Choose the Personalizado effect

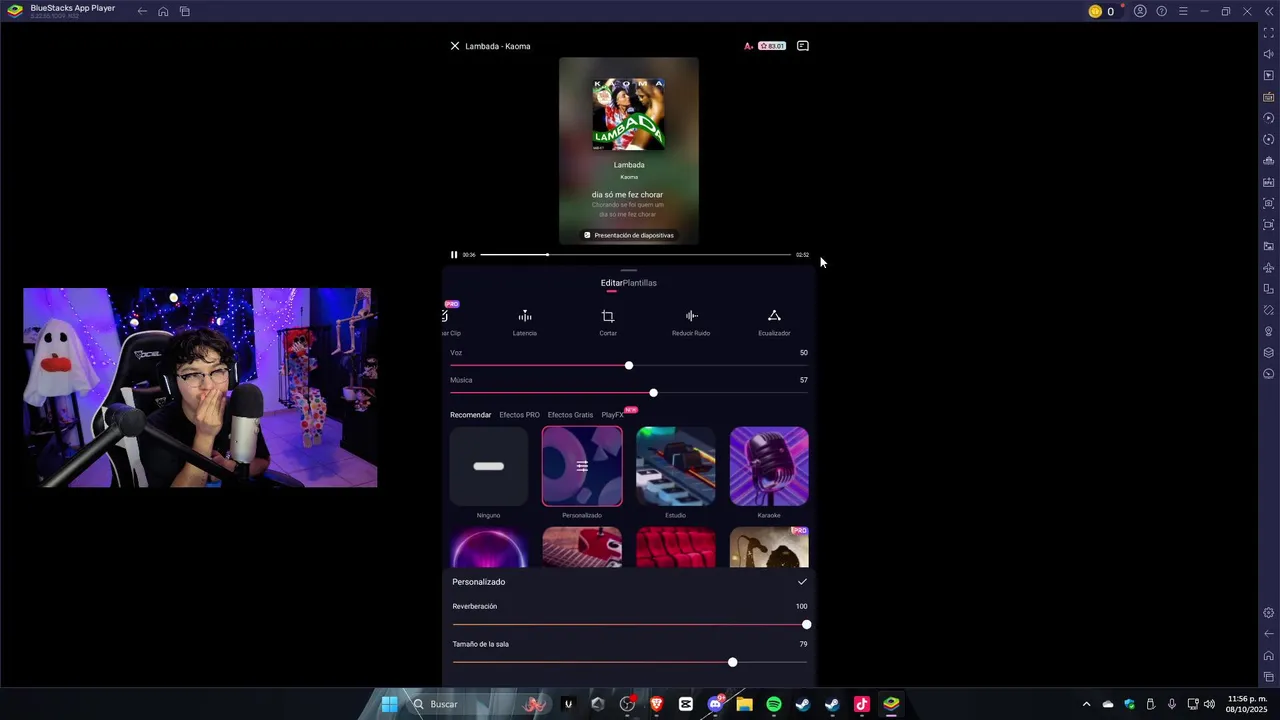click(x=582, y=466)
